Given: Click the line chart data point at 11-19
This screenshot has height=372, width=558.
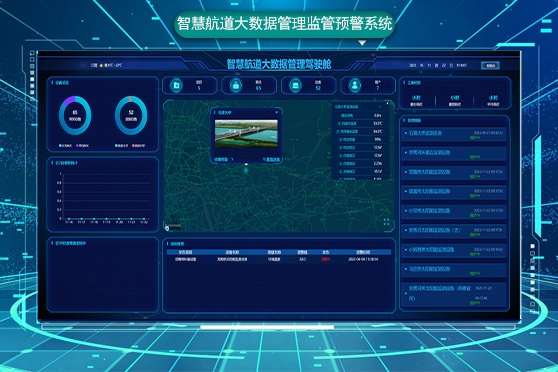Looking at the screenshot, I should click(x=106, y=219).
